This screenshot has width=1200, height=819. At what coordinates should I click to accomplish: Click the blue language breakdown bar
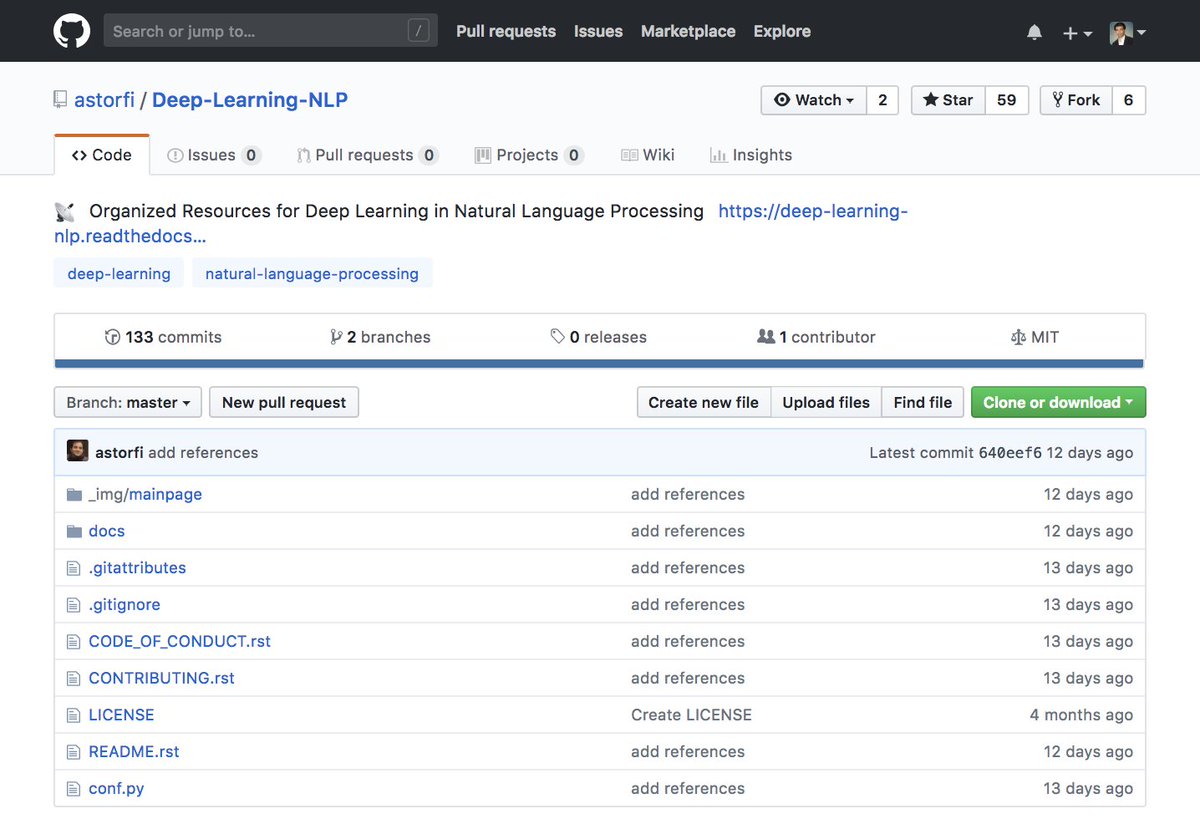coord(599,364)
